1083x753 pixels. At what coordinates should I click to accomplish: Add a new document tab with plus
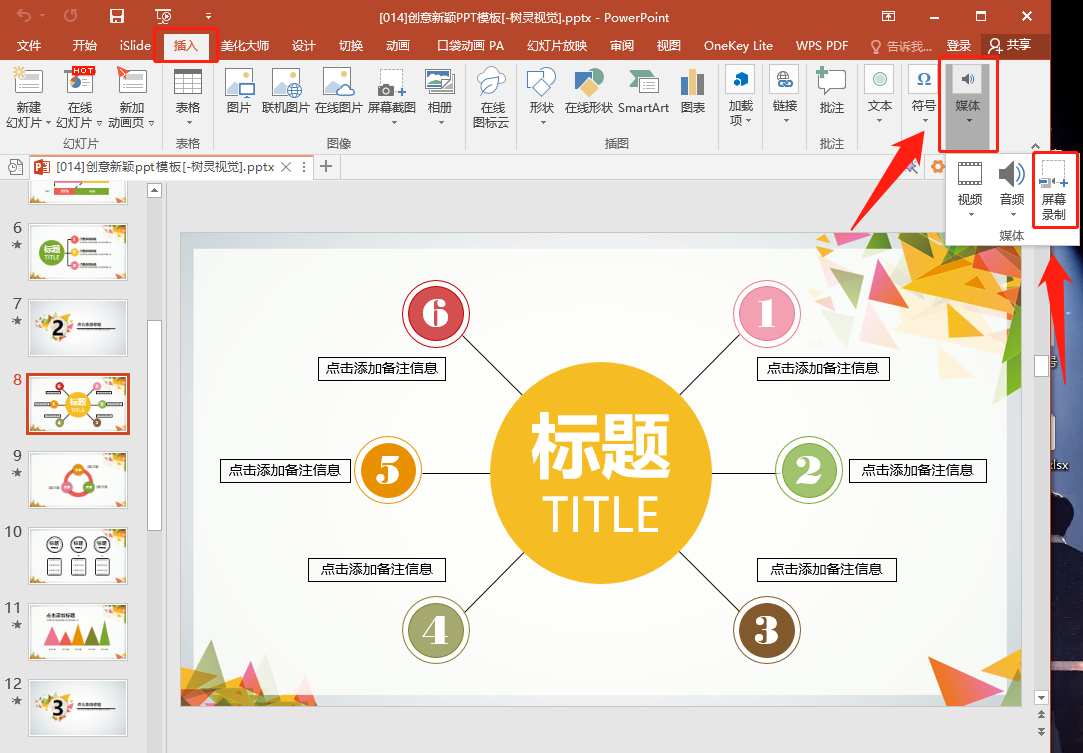326,166
